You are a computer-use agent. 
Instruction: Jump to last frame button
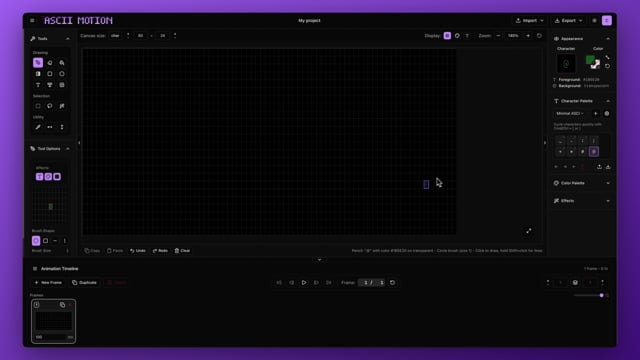point(329,282)
